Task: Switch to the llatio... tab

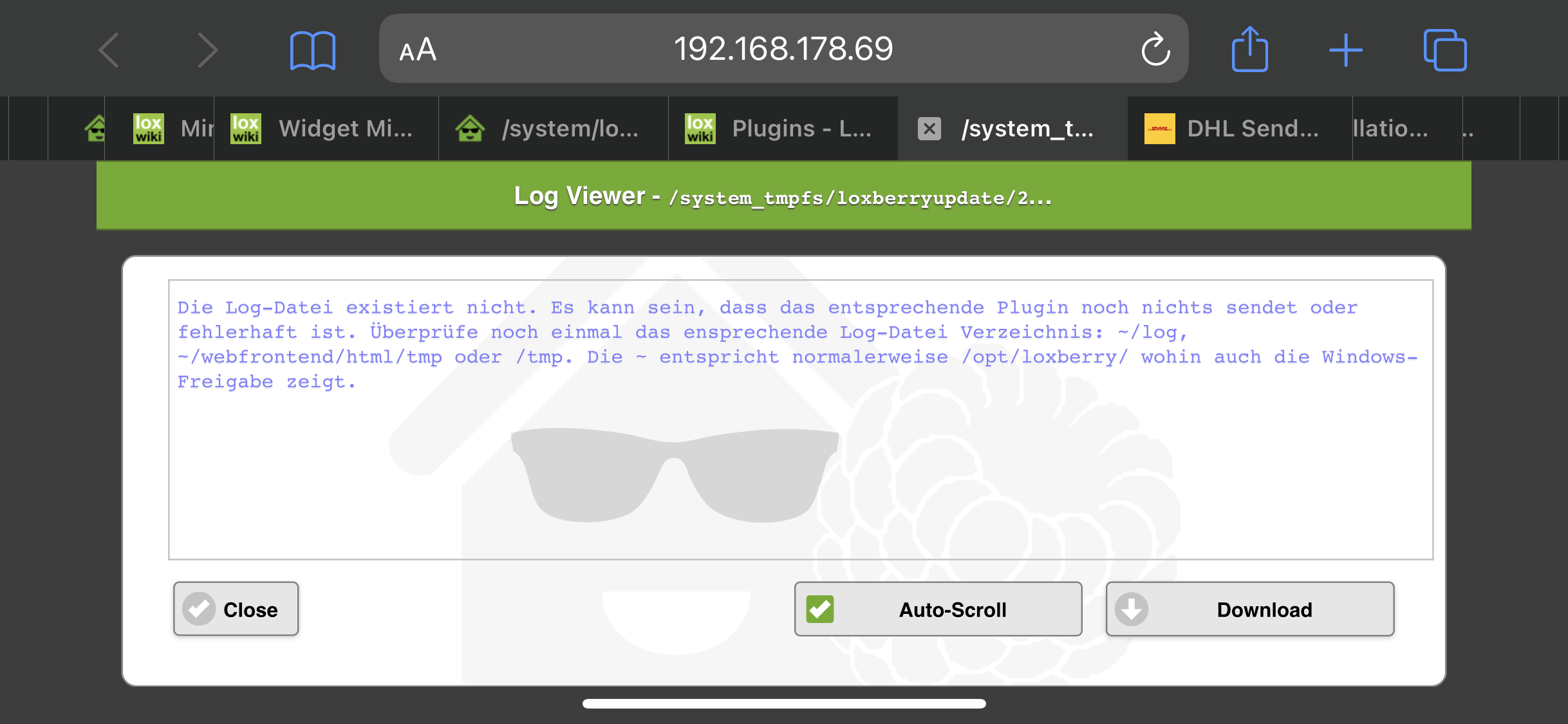Action: tap(1390, 129)
